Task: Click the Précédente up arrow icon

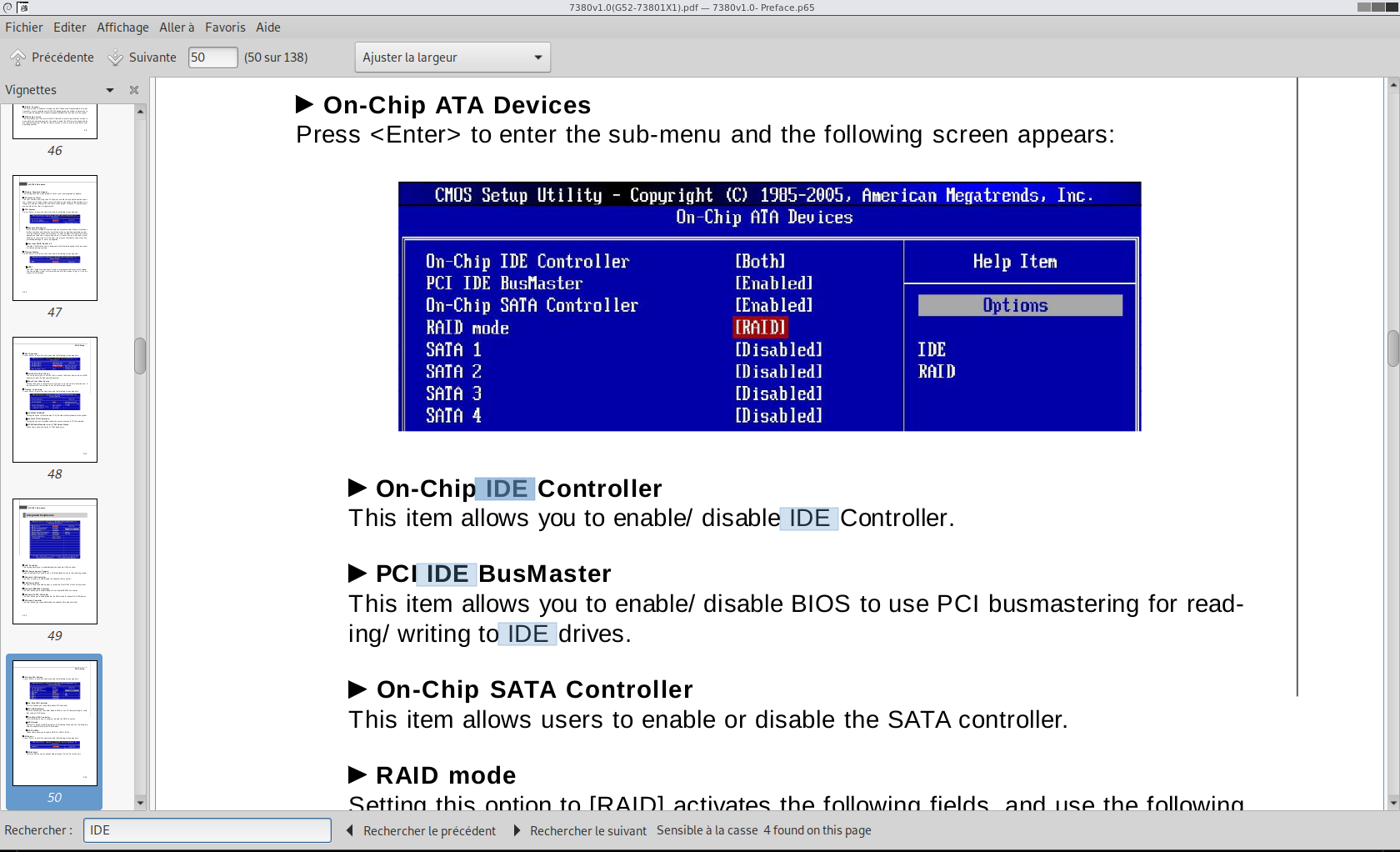Action: click(x=17, y=58)
